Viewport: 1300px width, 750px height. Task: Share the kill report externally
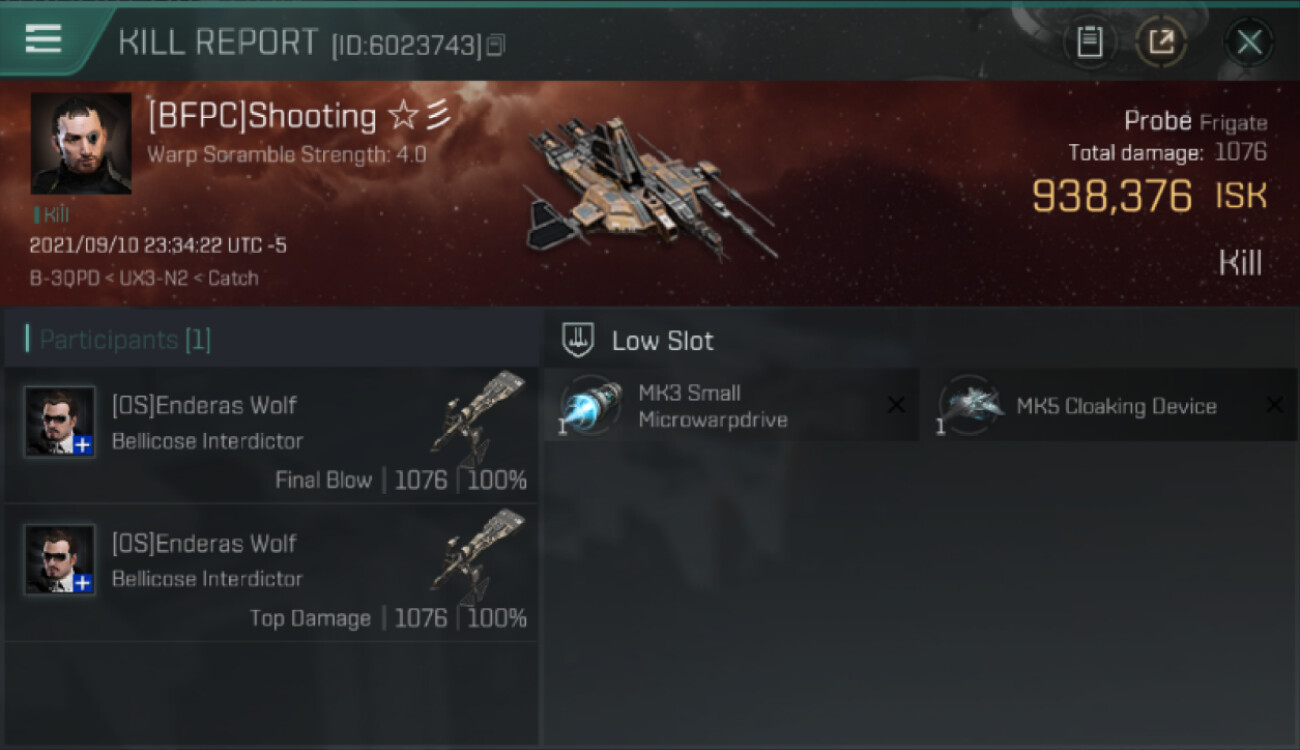point(1161,42)
